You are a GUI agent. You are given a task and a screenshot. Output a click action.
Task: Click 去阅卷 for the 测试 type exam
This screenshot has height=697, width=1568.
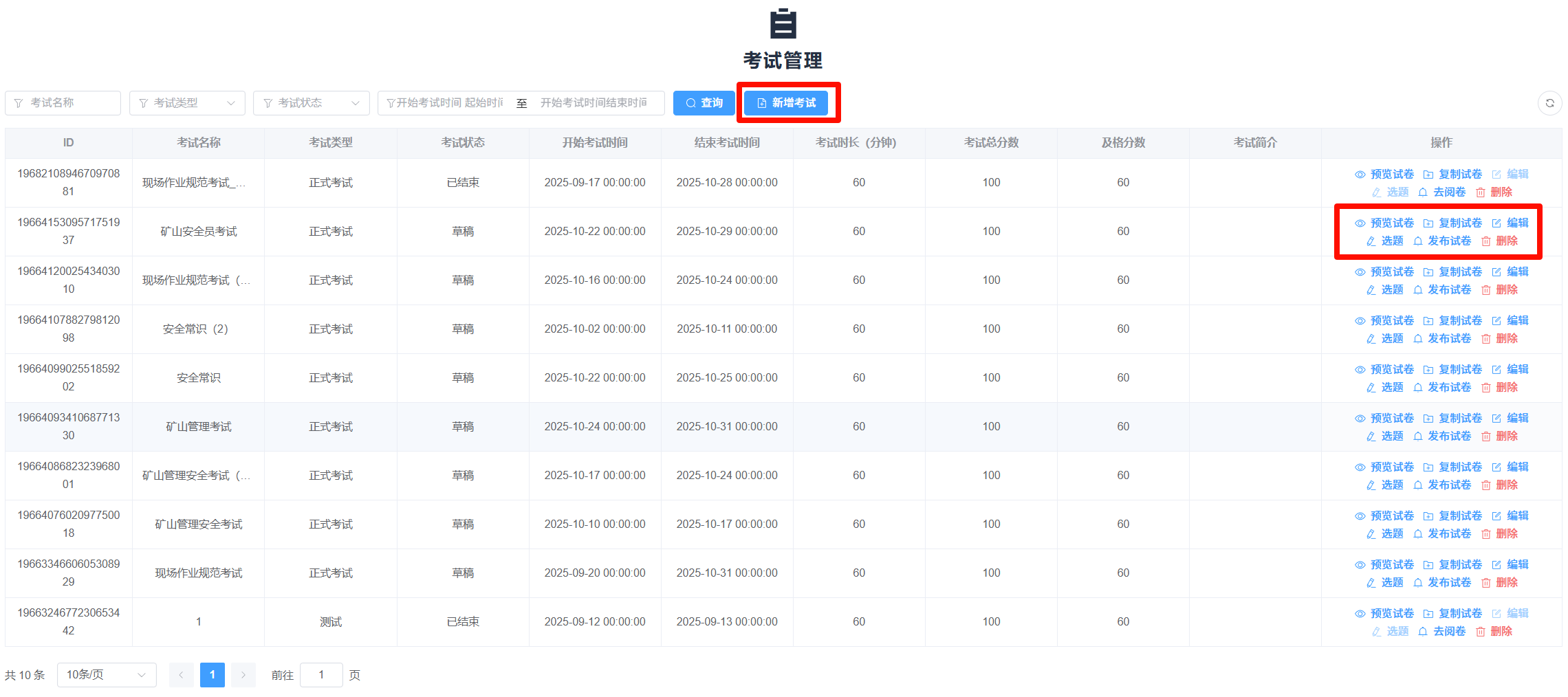pos(1442,631)
